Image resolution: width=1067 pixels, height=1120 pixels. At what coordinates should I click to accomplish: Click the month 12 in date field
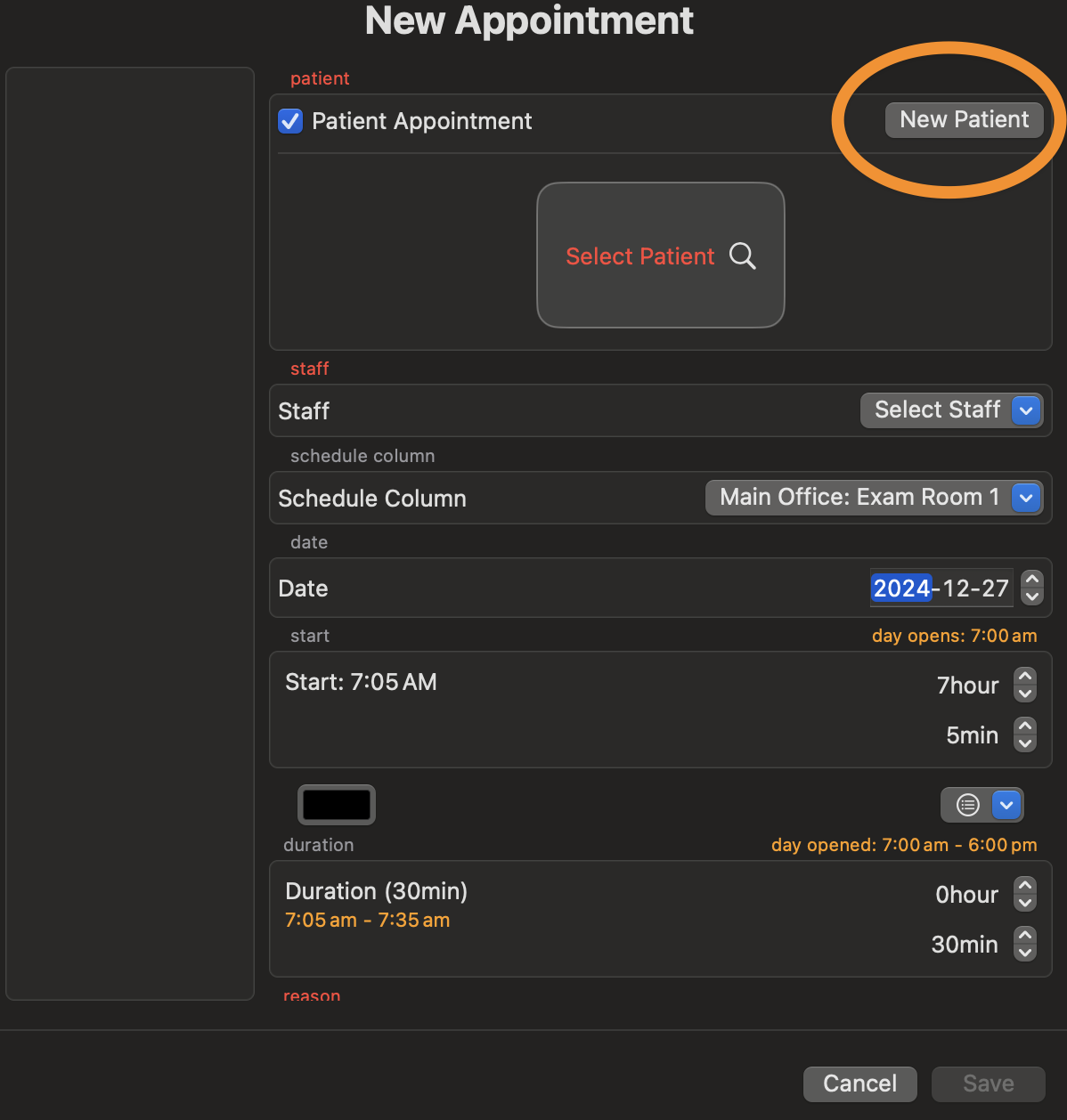956,588
